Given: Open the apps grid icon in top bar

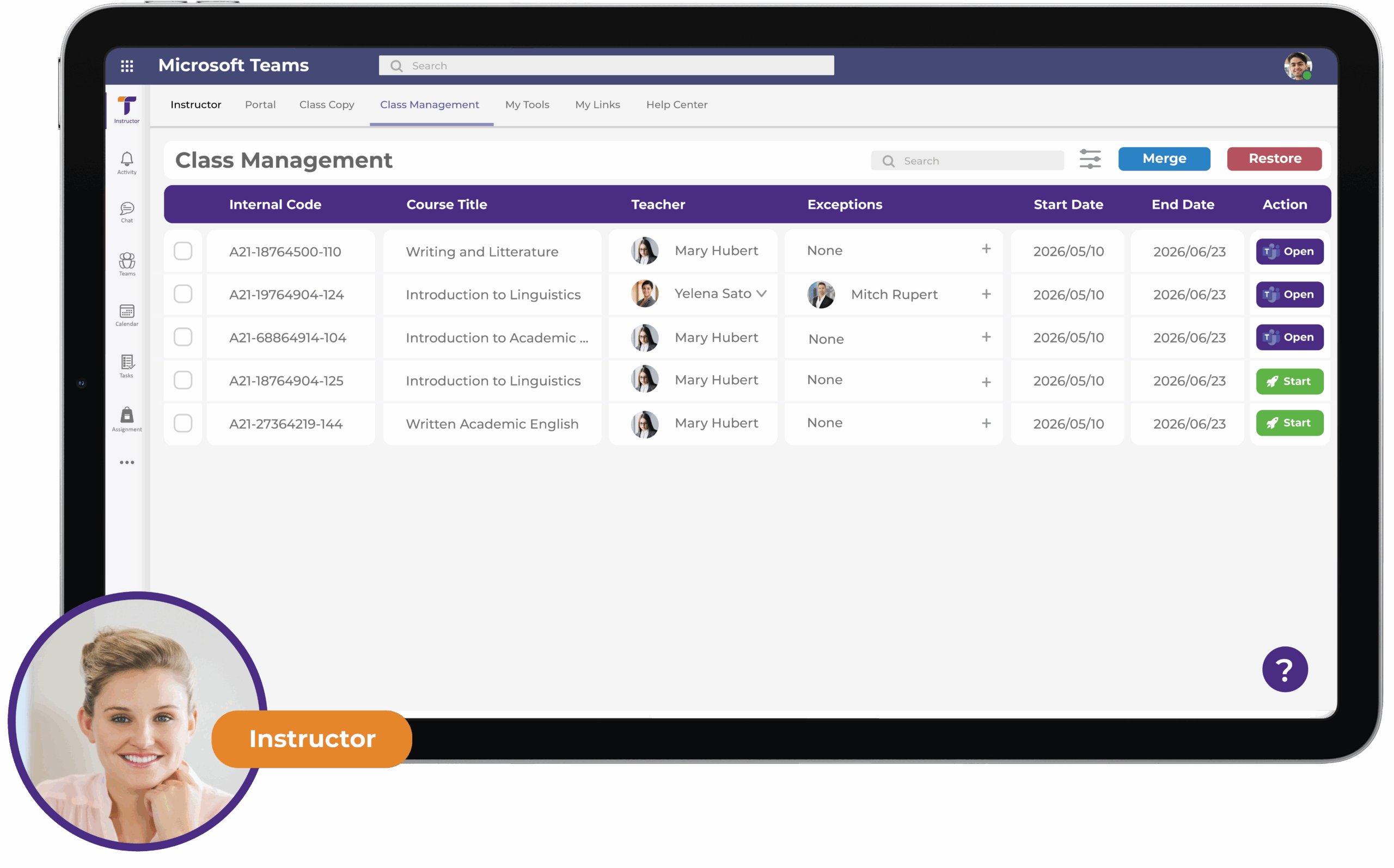Looking at the screenshot, I should pos(127,65).
